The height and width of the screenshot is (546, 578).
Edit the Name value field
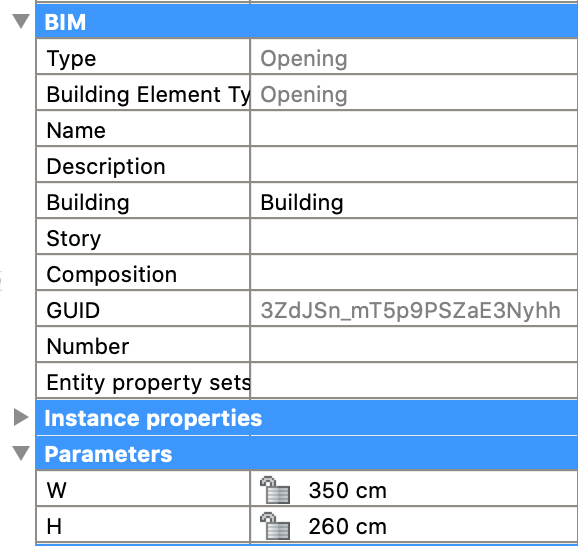(x=414, y=129)
